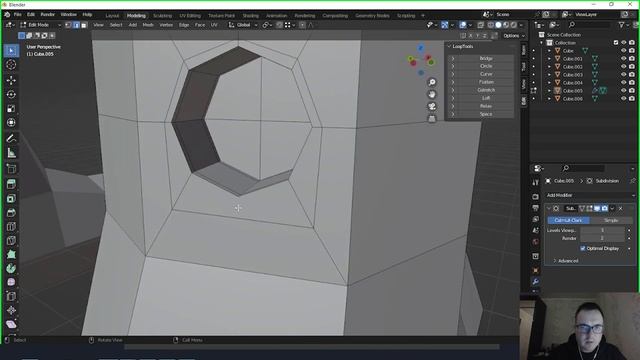This screenshot has height=360, width=640.
Task: Expand Cube.004 in the outliner
Action: [549, 82]
